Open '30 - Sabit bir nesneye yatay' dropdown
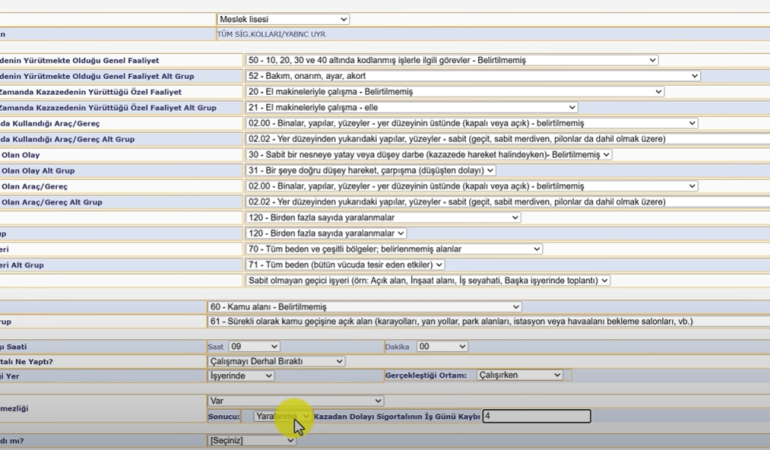 pyautogui.click(x=428, y=154)
